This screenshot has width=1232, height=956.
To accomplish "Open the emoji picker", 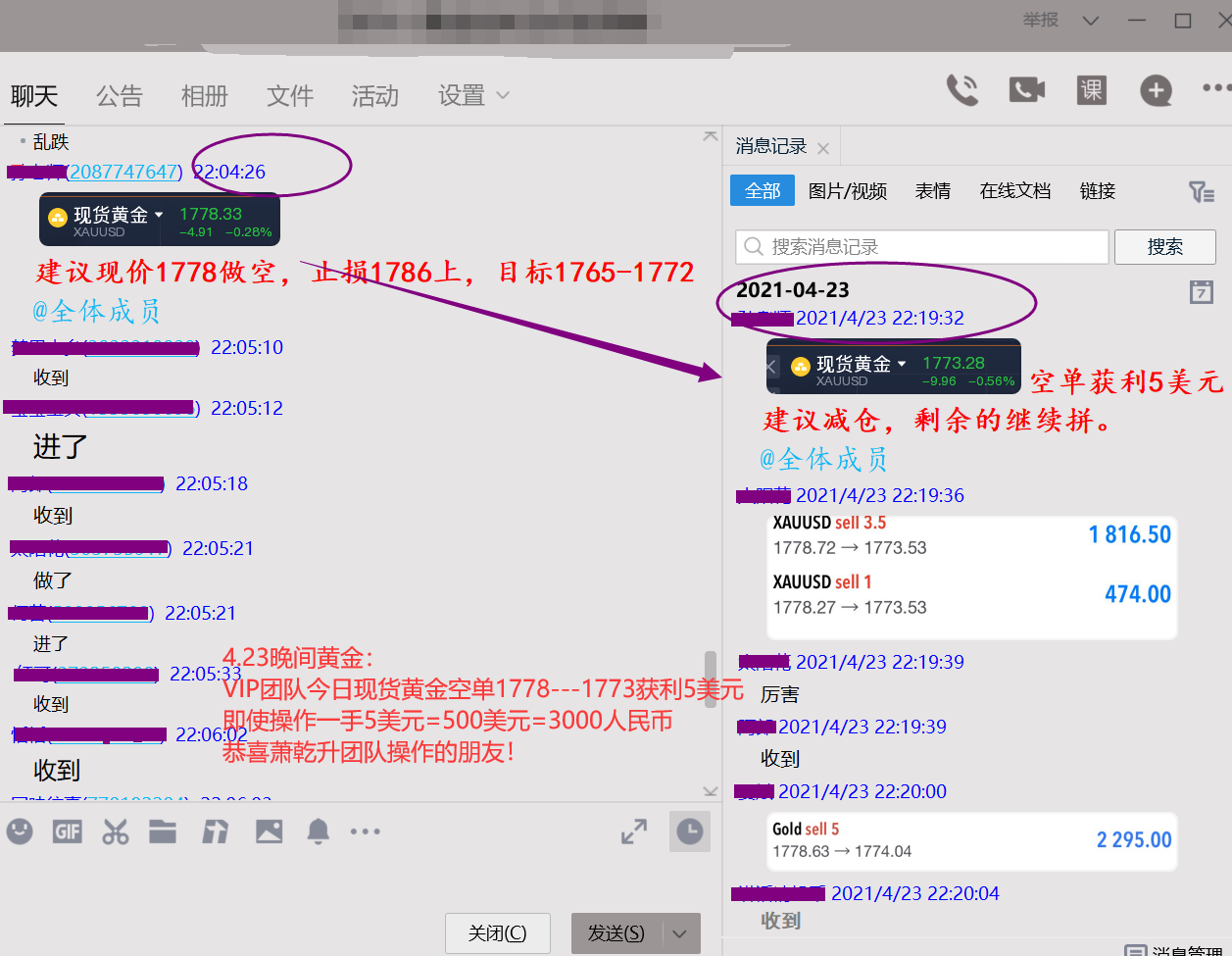I will pos(20,832).
